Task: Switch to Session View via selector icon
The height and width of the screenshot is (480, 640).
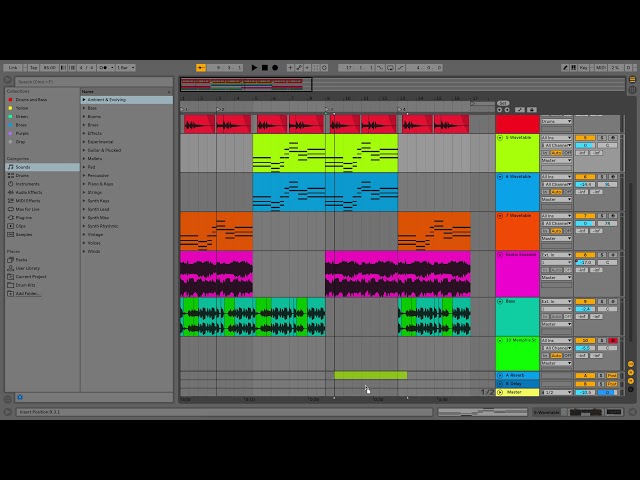Action: tap(632, 89)
